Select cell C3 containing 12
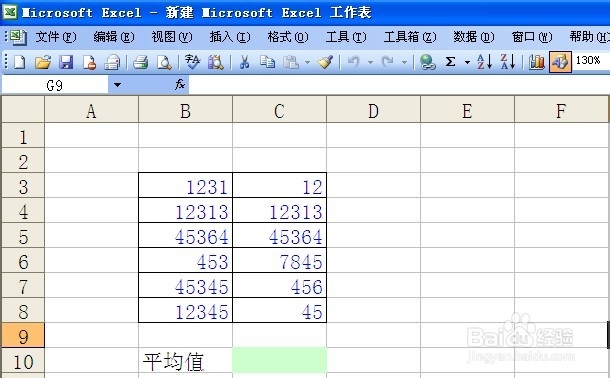Screen dimensions: 610x378 tap(279, 186)
